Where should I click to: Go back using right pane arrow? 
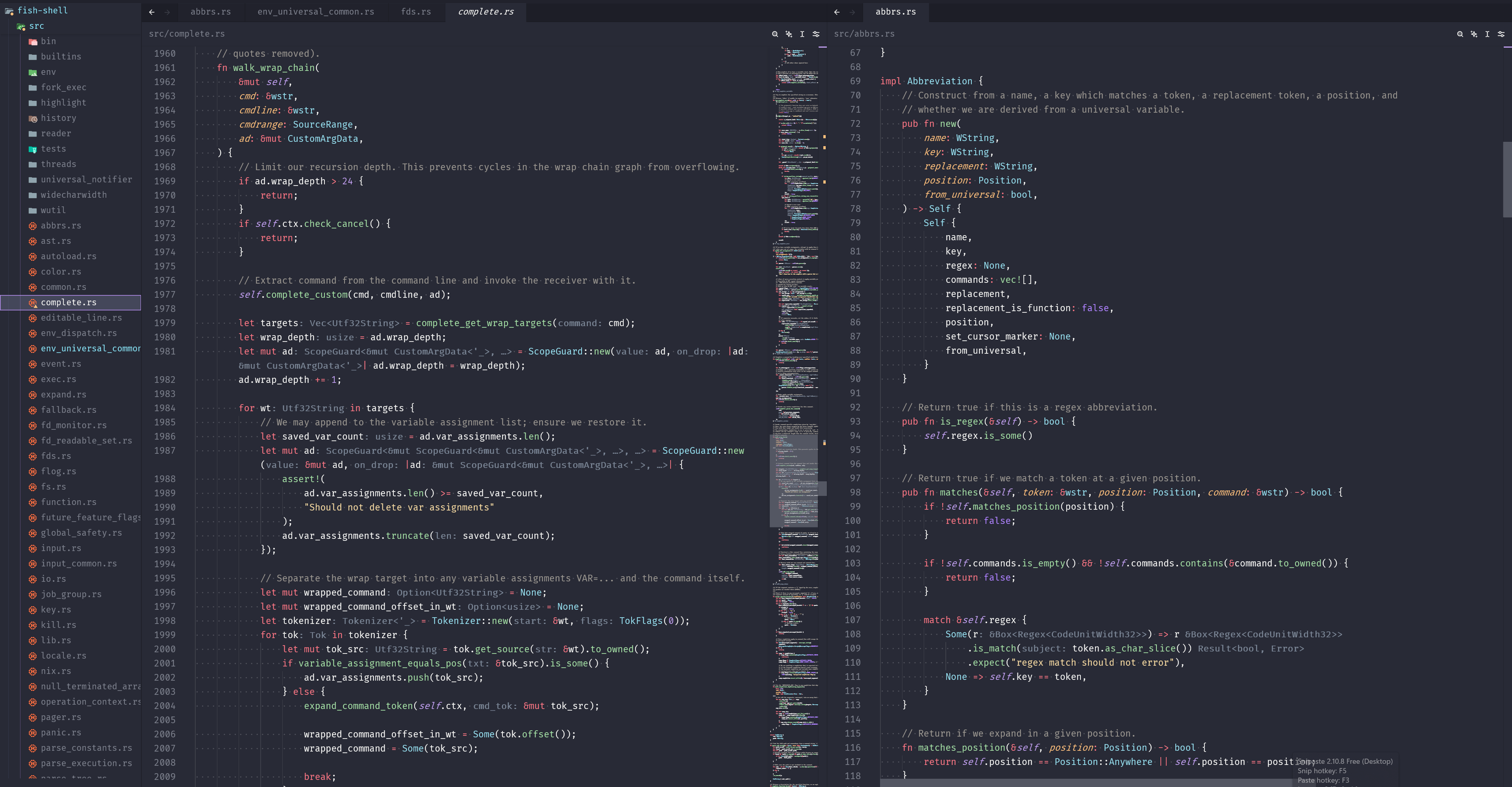[837, 12]
